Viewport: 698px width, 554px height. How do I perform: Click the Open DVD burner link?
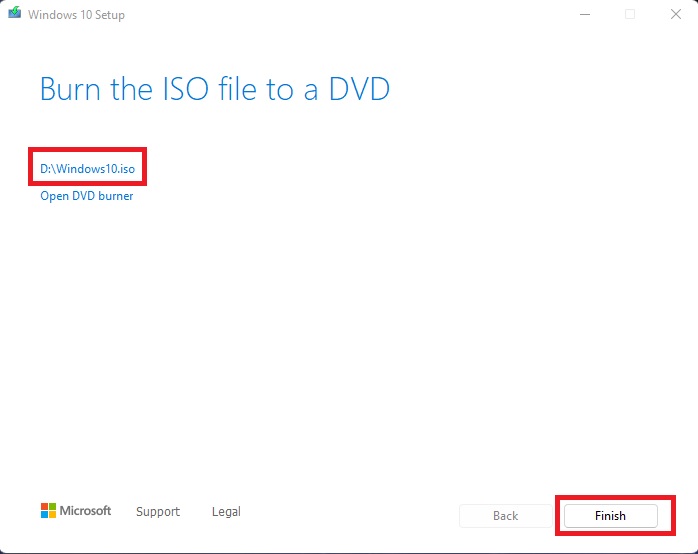point(87,196)
